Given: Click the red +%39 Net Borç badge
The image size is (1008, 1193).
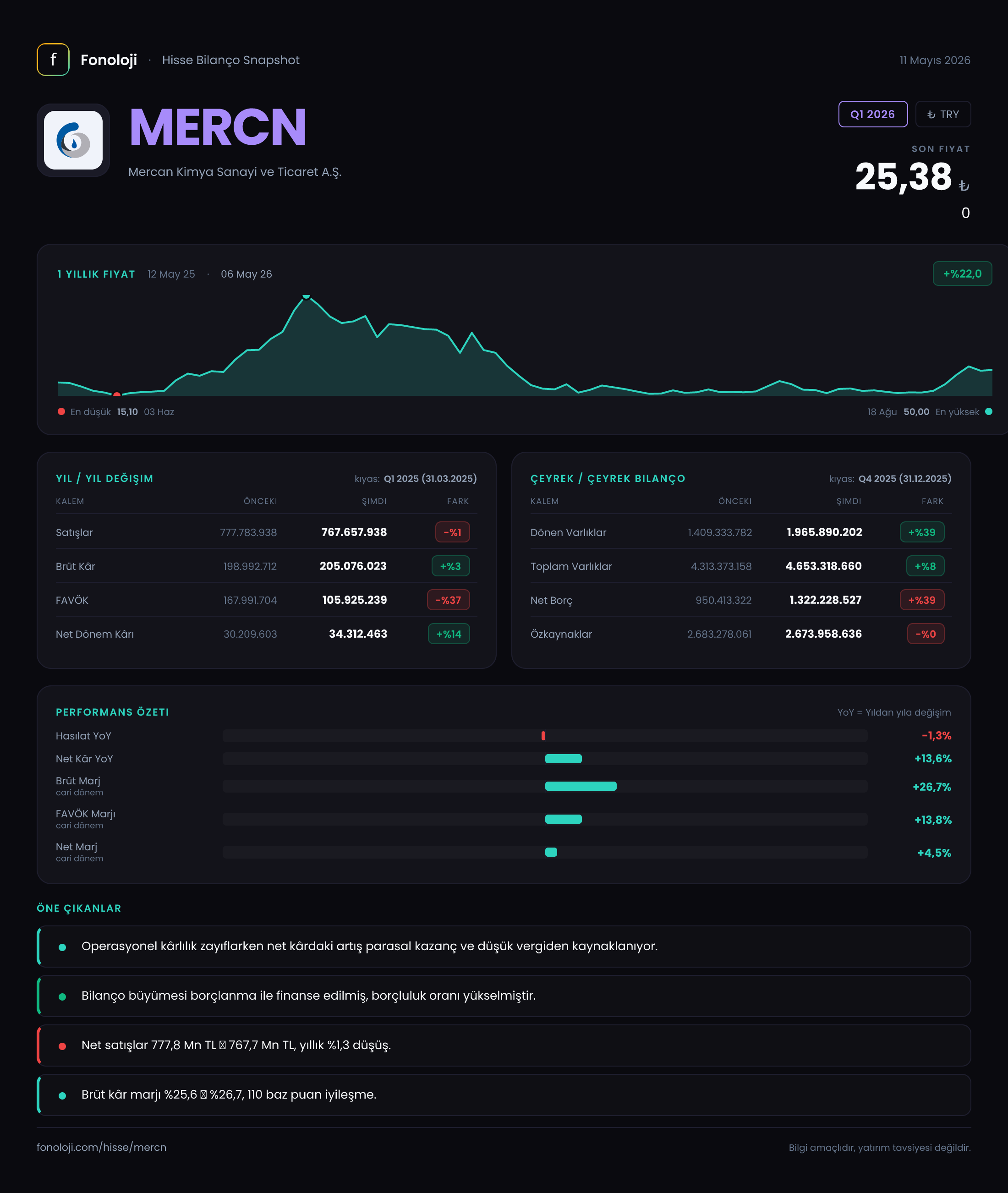Looking at the screenshot, I should click(922, 600).
